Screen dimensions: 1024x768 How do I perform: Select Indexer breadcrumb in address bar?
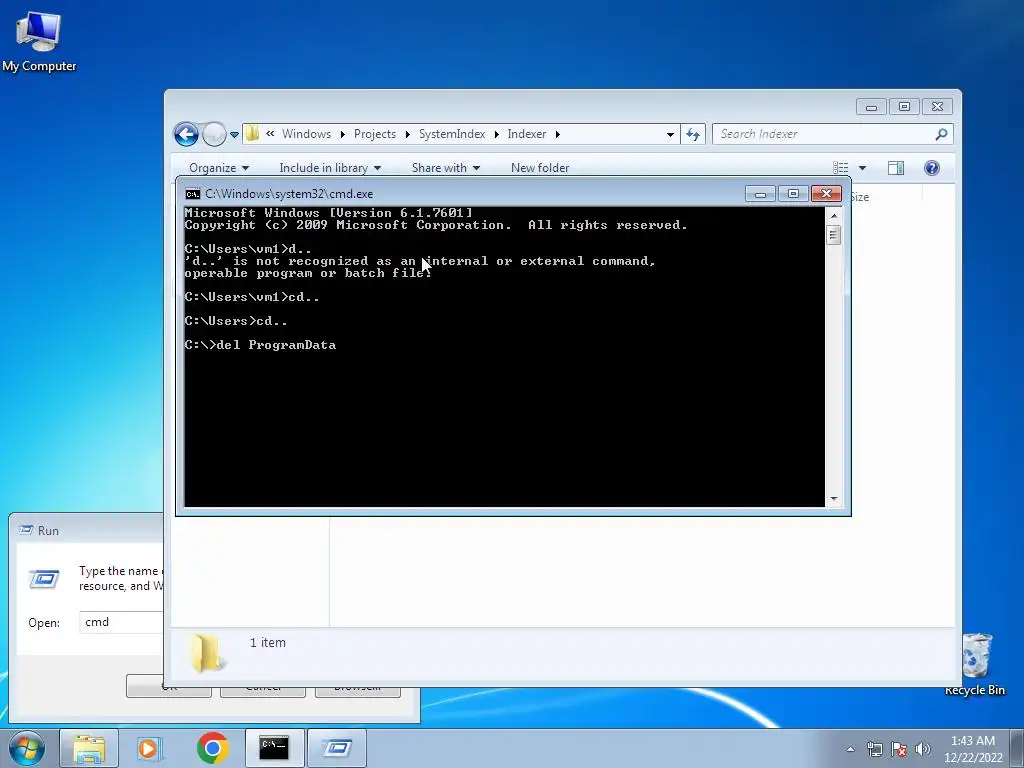[526, 134]
